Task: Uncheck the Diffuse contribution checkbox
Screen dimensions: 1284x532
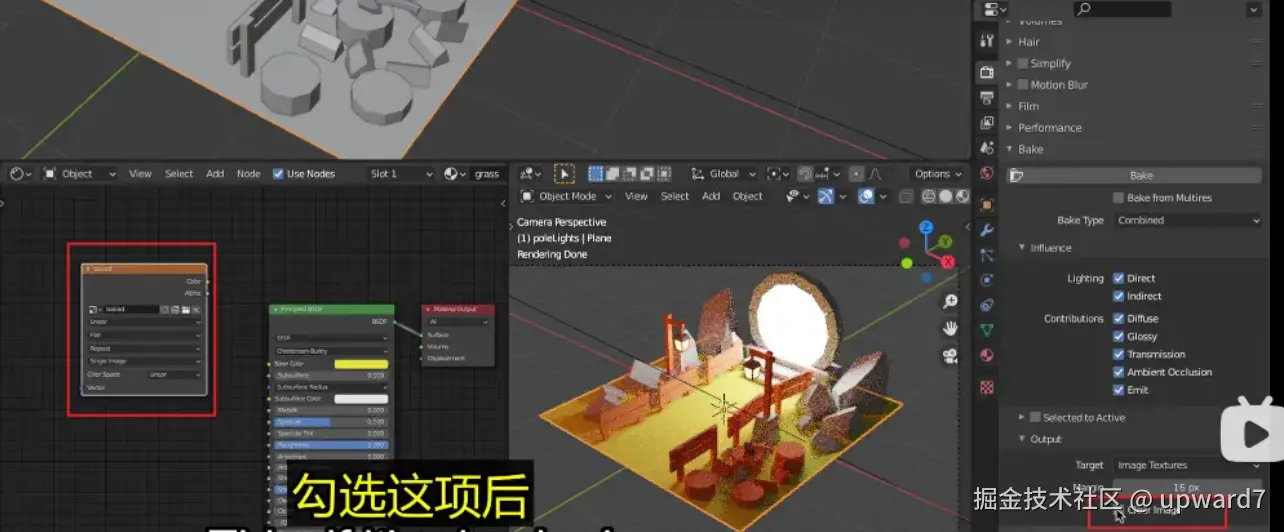Action: [1119, 318]
